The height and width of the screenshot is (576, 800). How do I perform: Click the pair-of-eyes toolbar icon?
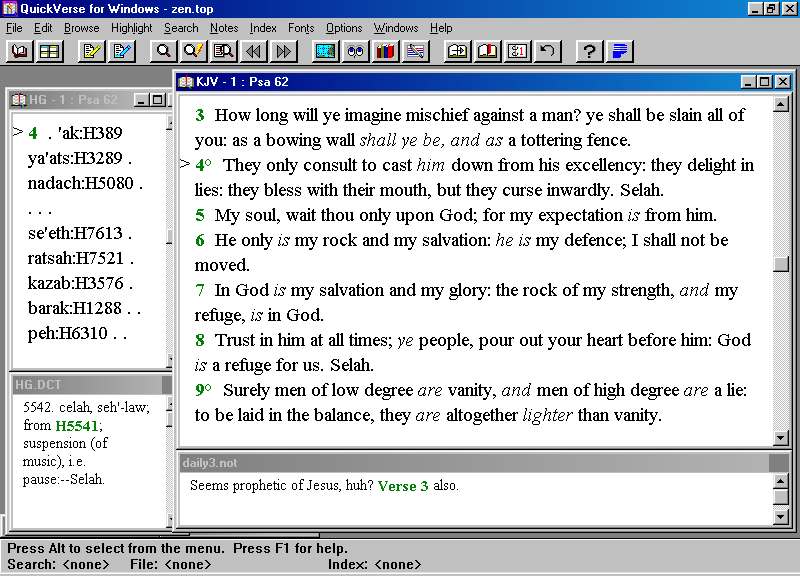[356, 51]
